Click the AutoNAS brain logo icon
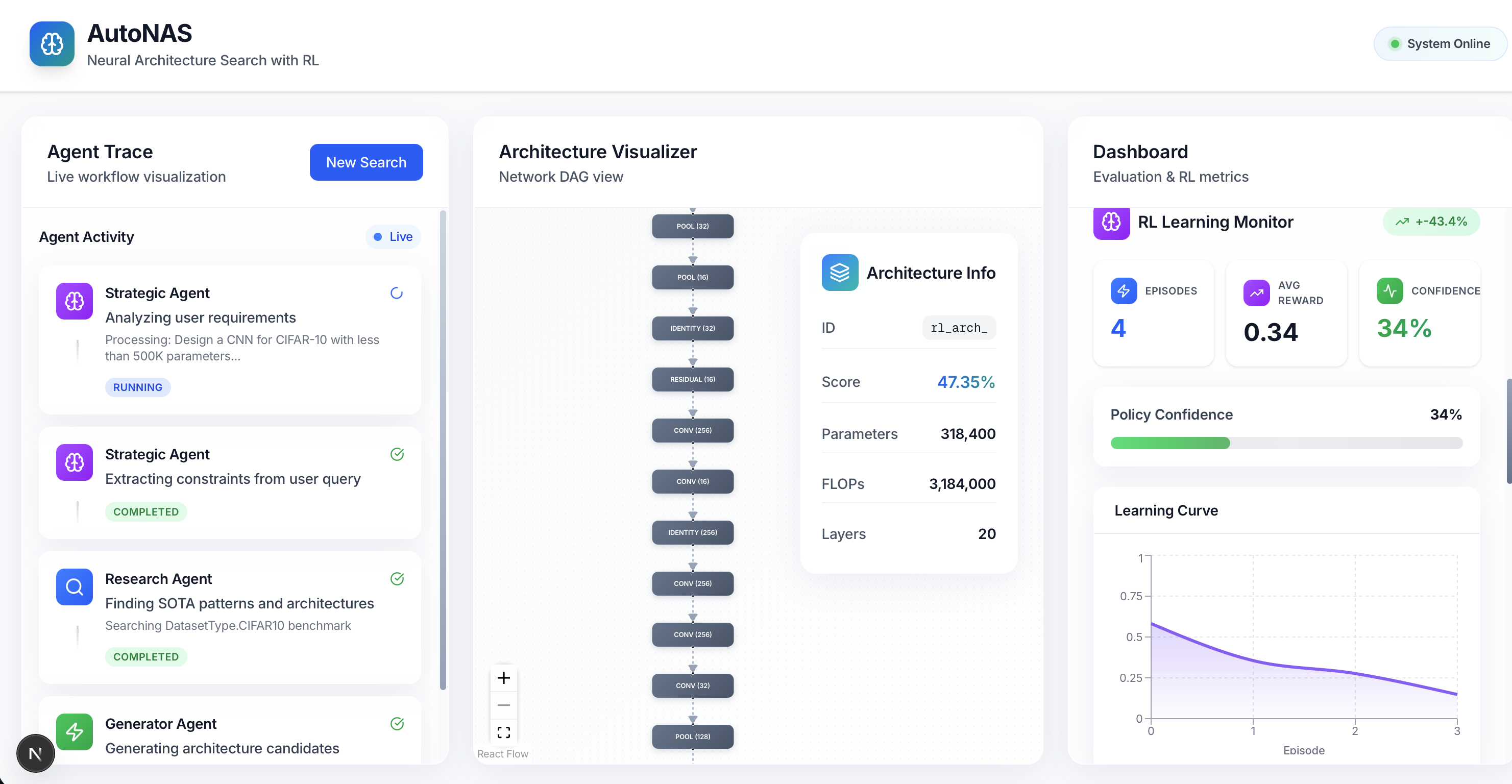 pyautogui.click(x=52, y=44)
